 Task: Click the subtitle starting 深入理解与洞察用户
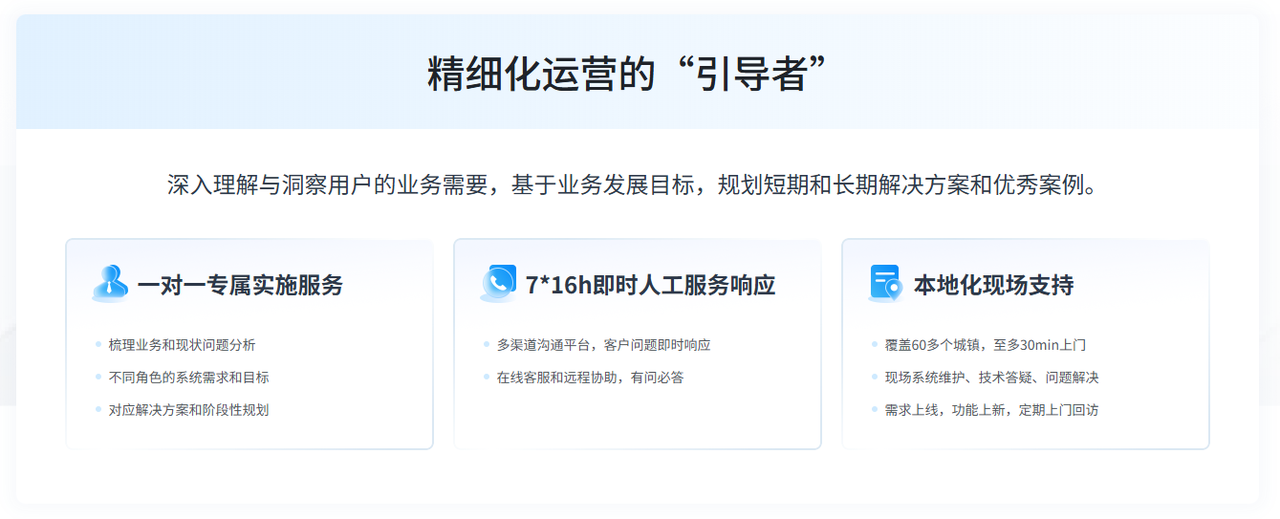coord(632,186)
